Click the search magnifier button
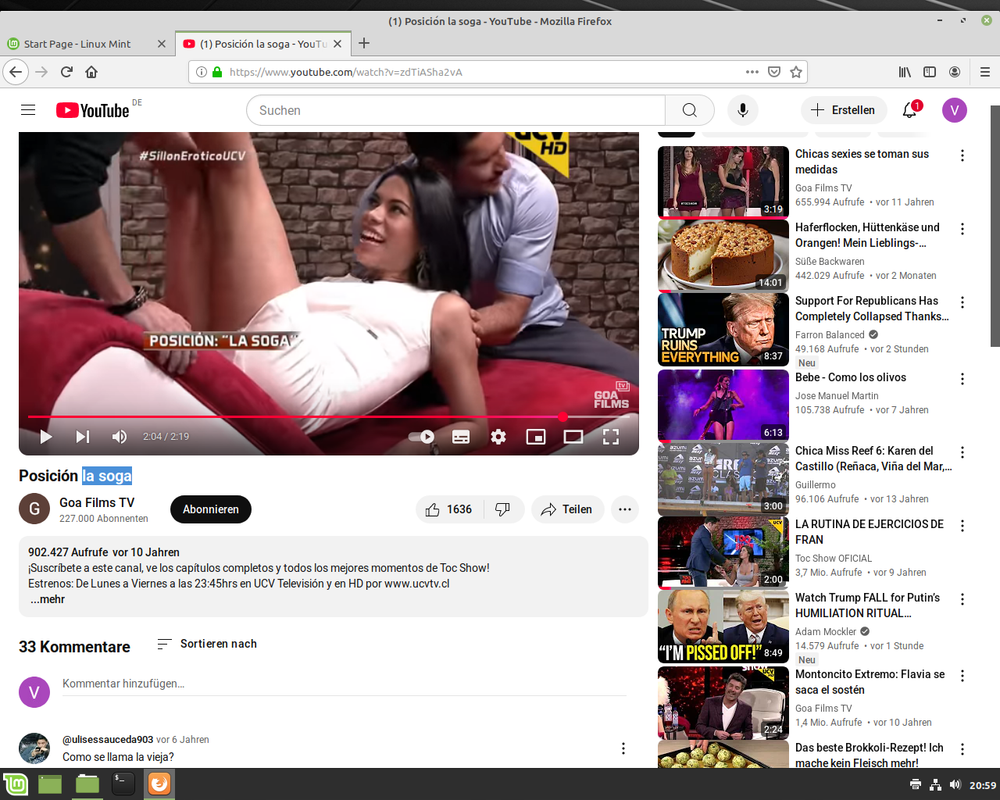The width and height of the screenshot is (1000, 800). click(689, 110)
